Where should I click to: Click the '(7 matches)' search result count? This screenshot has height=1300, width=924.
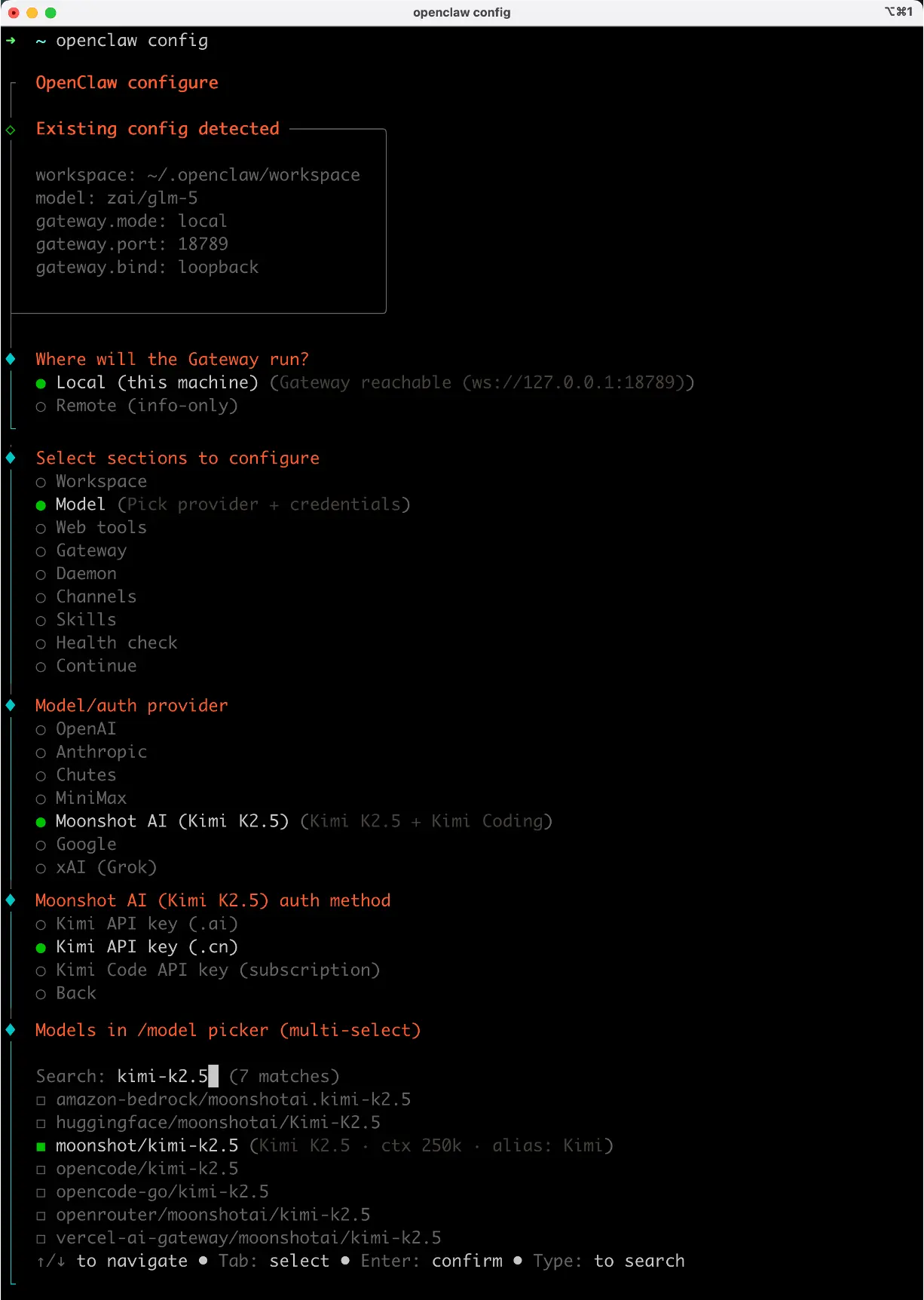tap(284, 1077)
